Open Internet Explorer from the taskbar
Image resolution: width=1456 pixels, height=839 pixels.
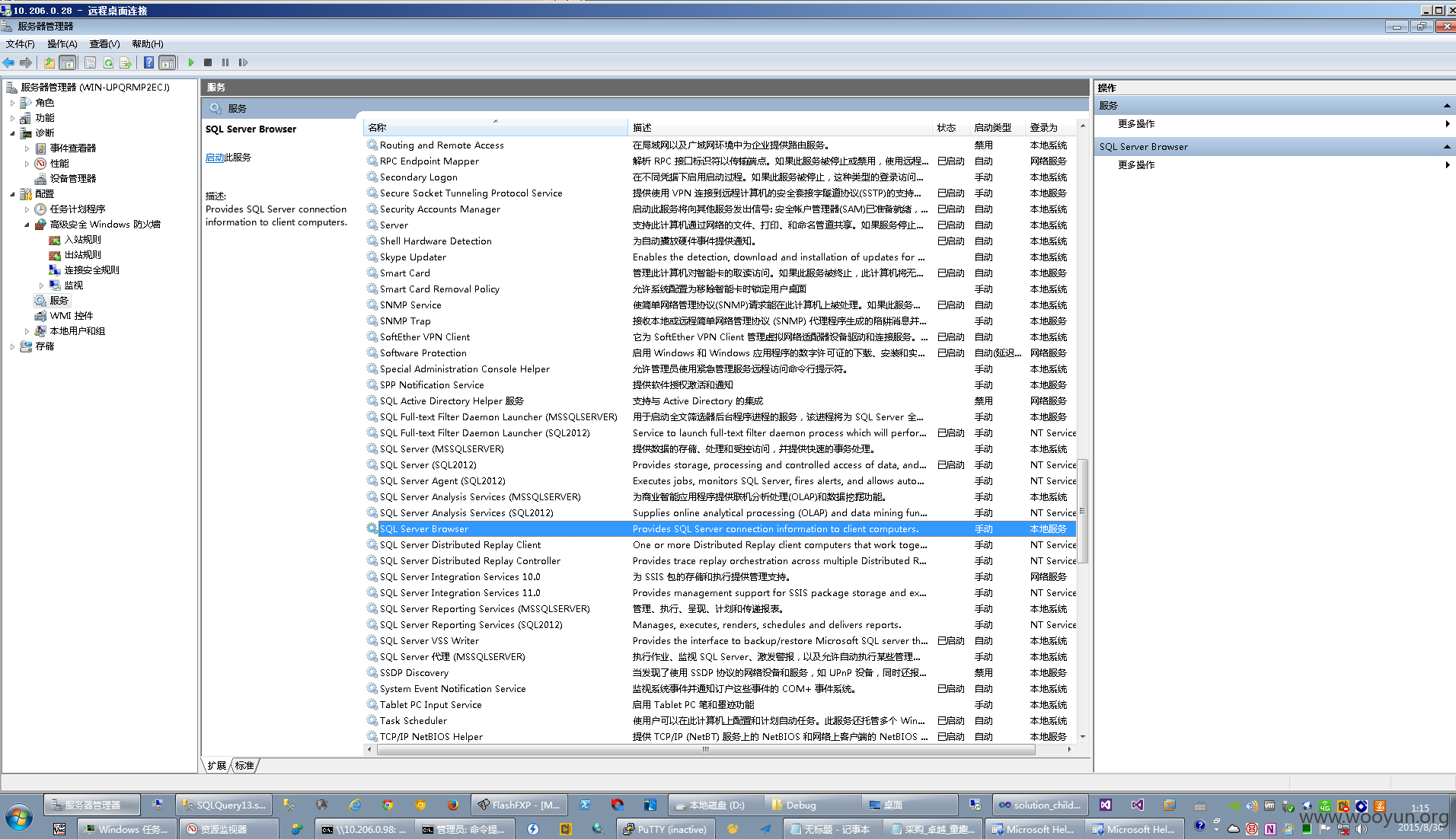tap(355, 805)
